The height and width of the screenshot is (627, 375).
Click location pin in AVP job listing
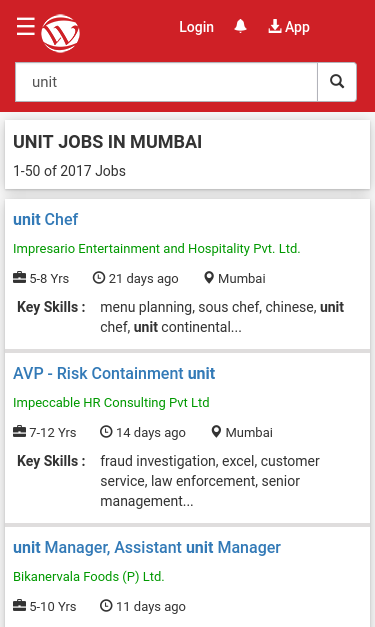click(216, 432)
